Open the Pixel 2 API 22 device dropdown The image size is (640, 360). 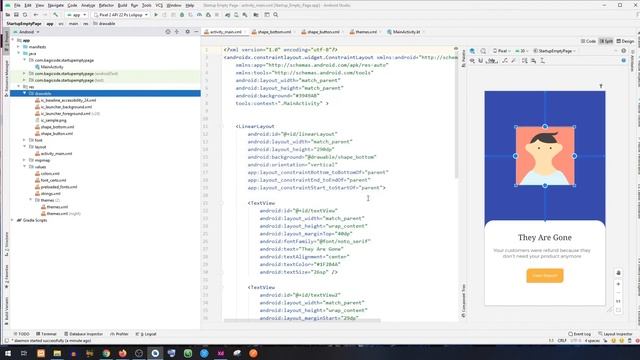(x=121, y=15)
